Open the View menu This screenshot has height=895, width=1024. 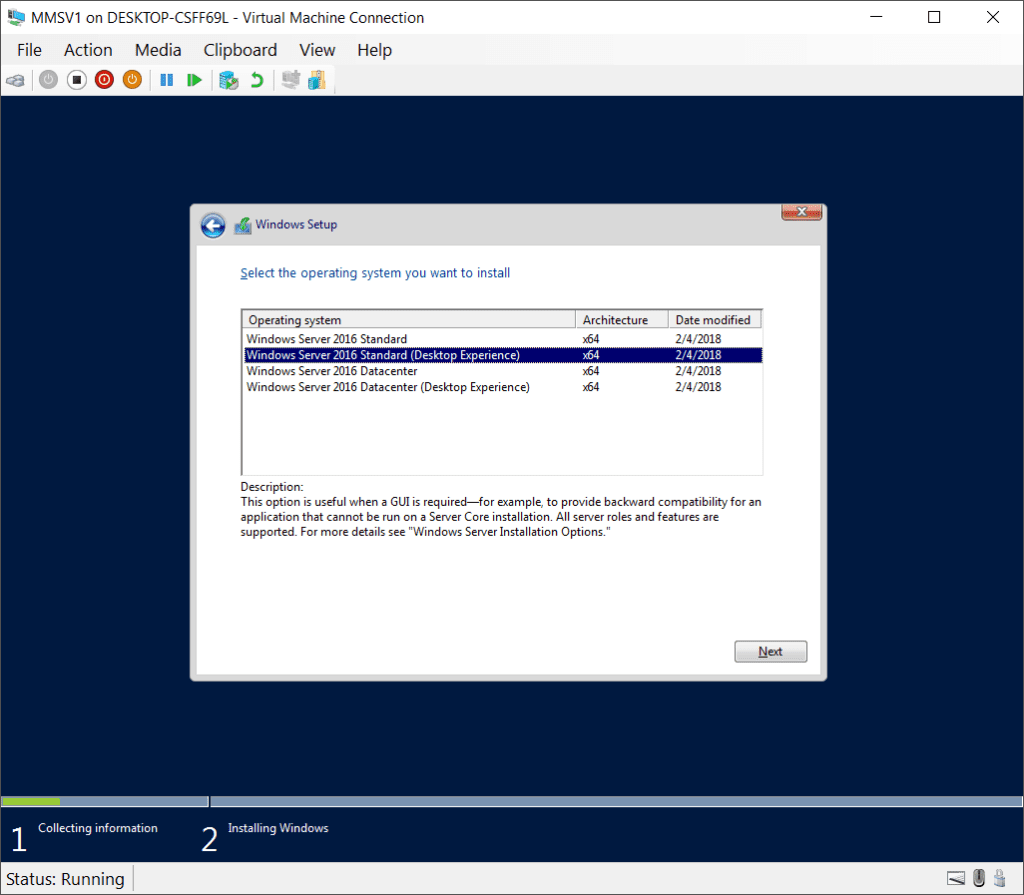coord(317,50)
